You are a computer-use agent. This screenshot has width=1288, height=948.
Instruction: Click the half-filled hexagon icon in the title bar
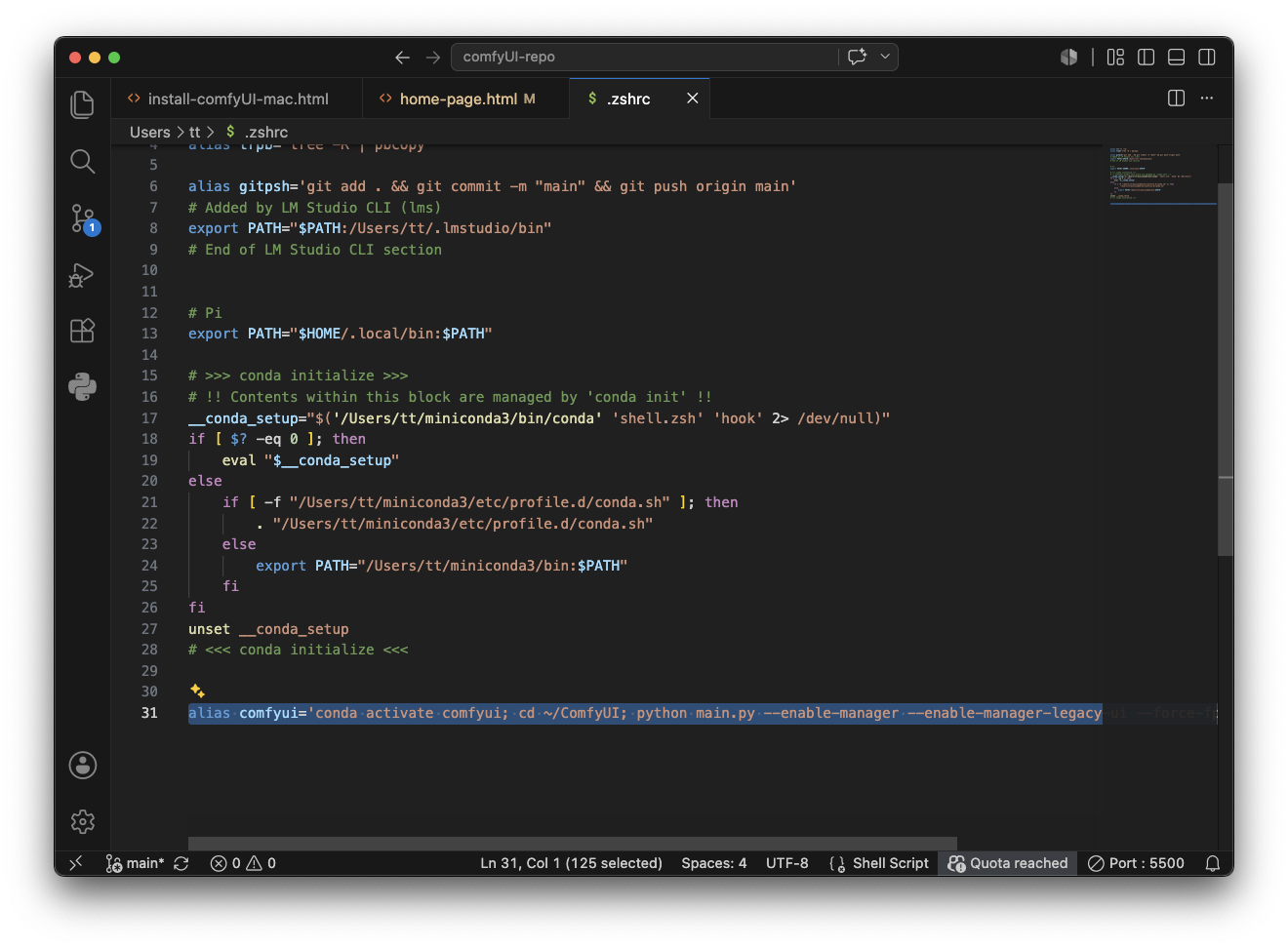pos(1069,58)
